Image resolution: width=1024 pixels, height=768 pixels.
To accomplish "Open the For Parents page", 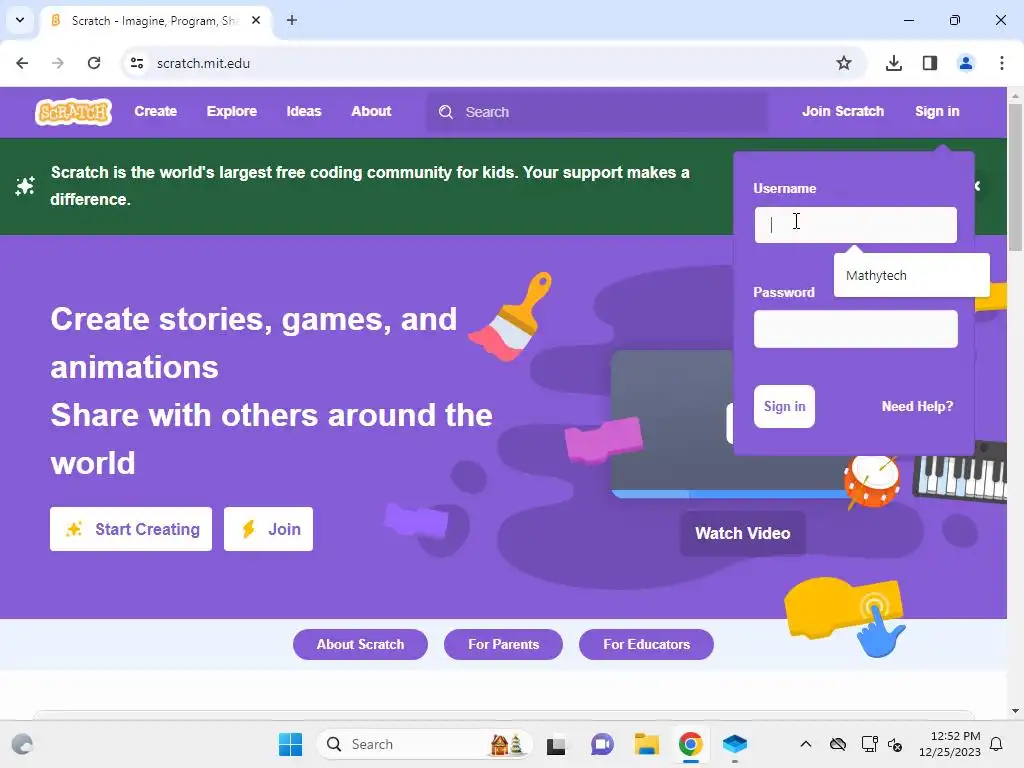I will 504,645.
